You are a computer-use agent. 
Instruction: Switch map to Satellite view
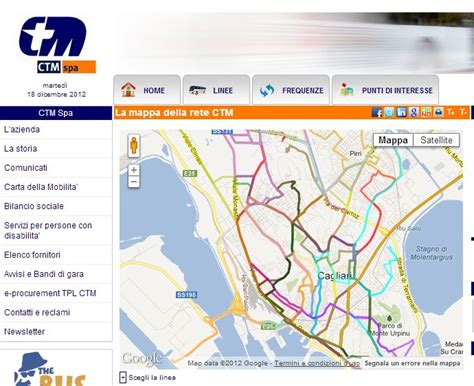coord(436,140)
